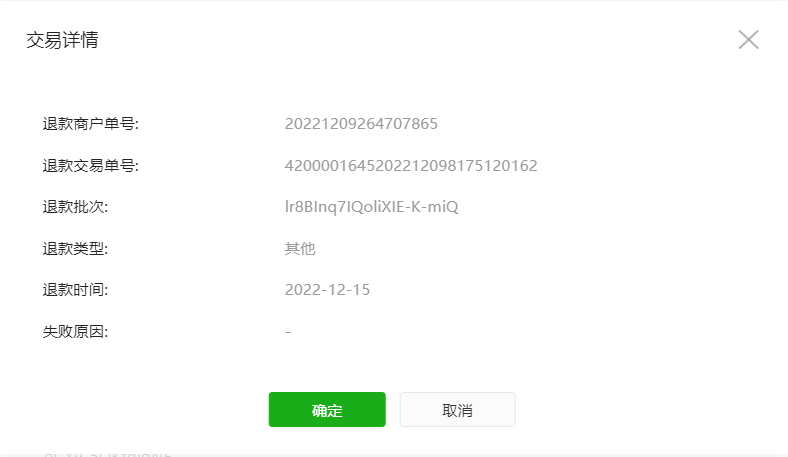
Task: Click the failure reason dash value
Action: tap(288, 332)
